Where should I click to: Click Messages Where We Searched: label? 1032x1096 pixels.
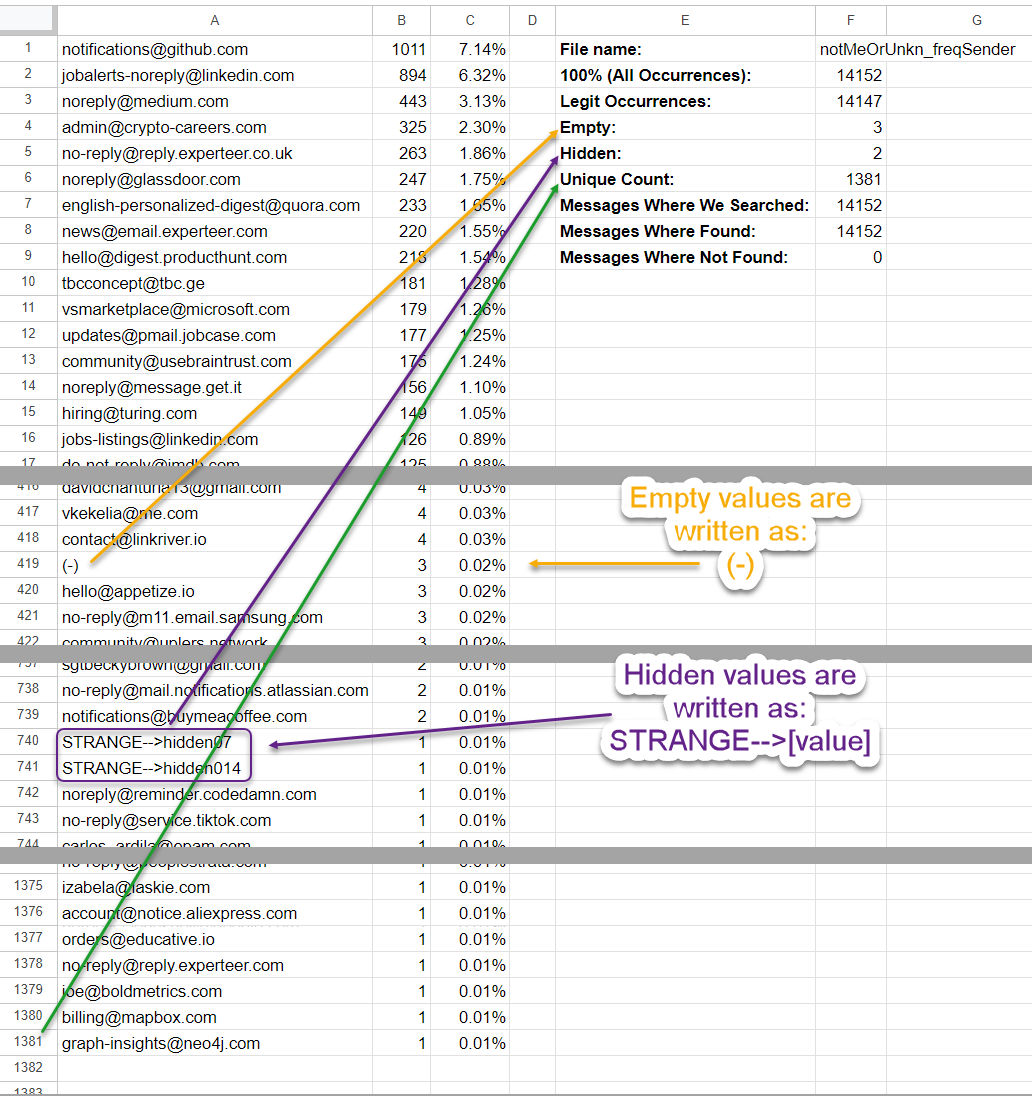685,205
